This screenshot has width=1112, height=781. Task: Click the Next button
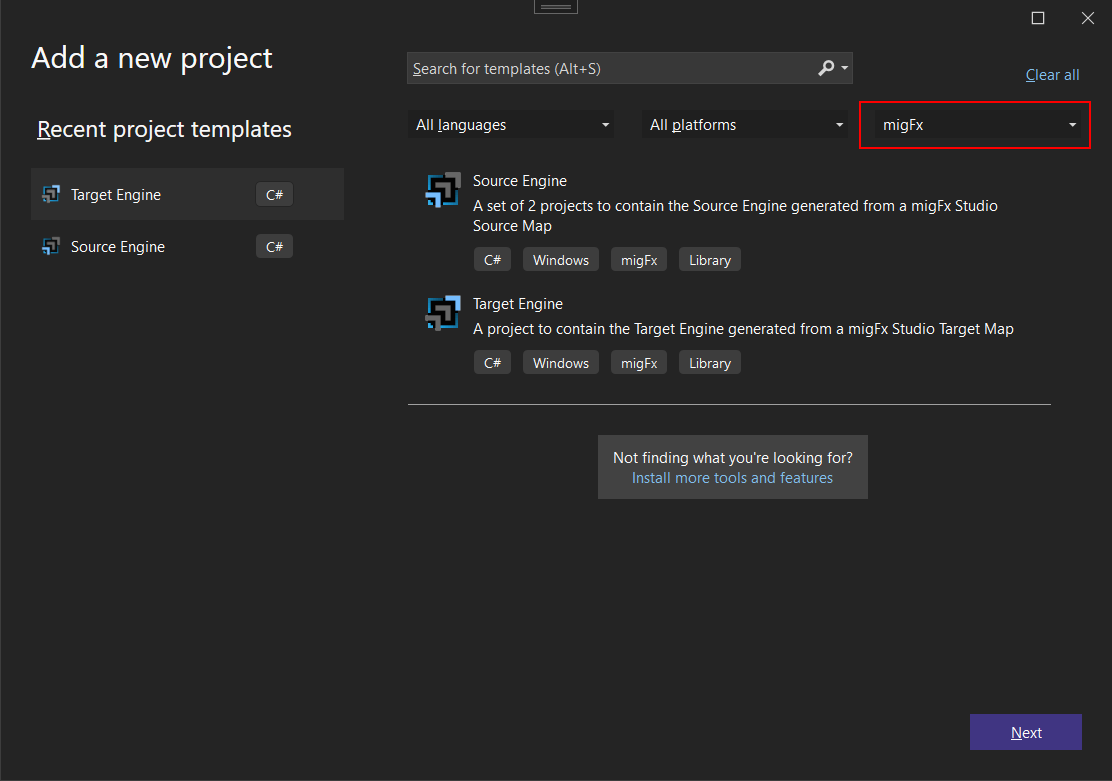click(1025, 731)
